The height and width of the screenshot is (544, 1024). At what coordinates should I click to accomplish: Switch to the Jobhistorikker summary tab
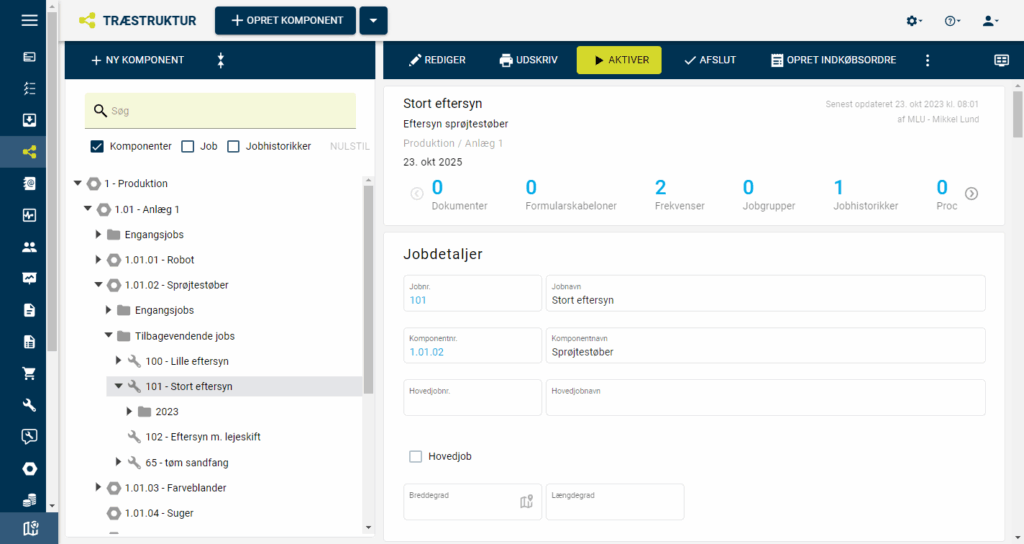coord(838,194)
